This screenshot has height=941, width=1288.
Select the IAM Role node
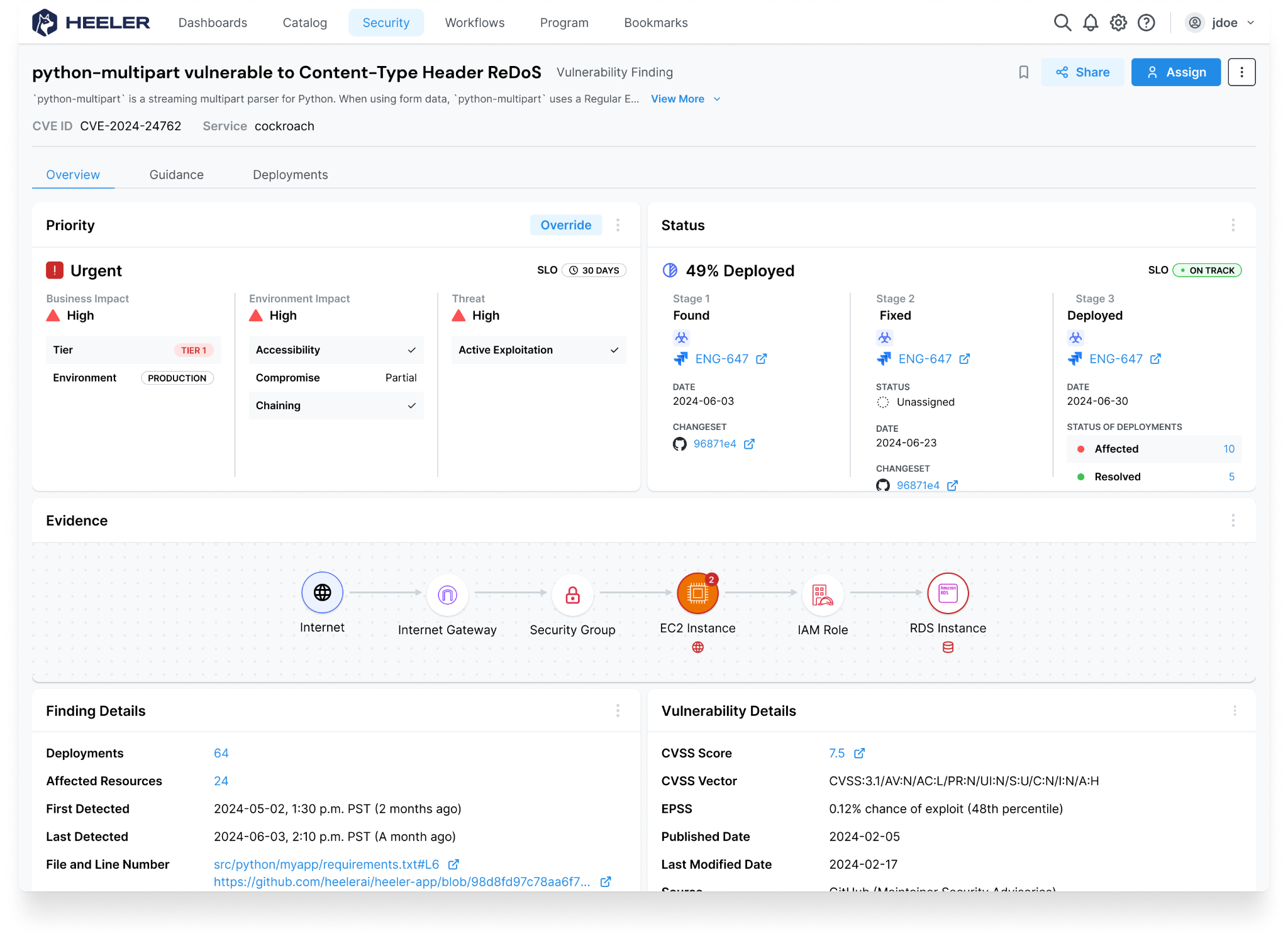(823, 595)
